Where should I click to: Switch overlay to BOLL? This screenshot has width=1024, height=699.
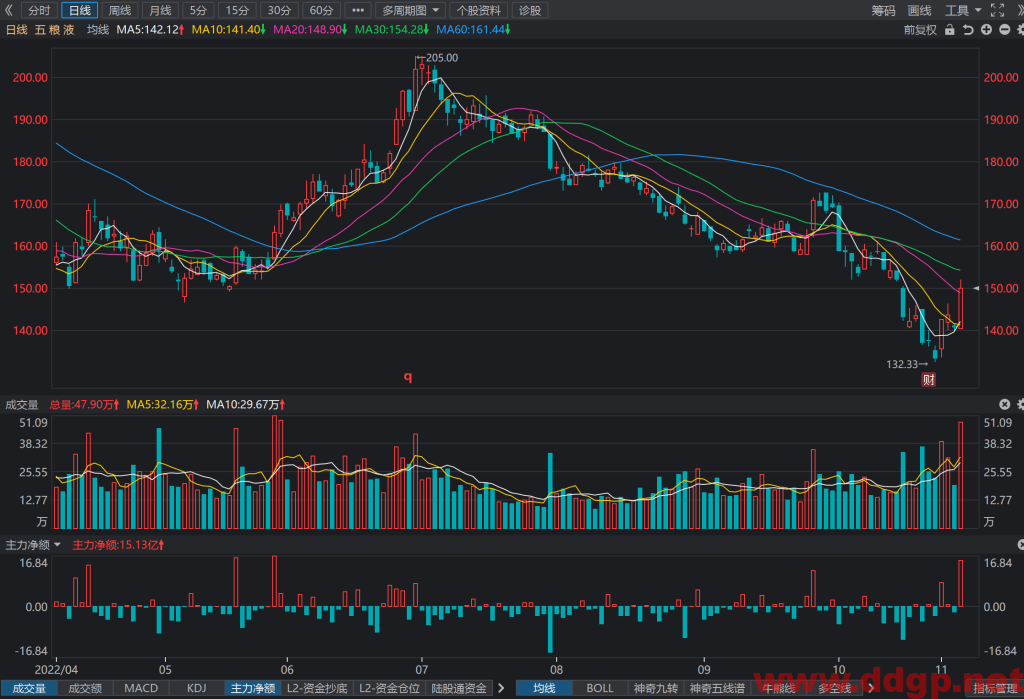(x=600, y=688)
